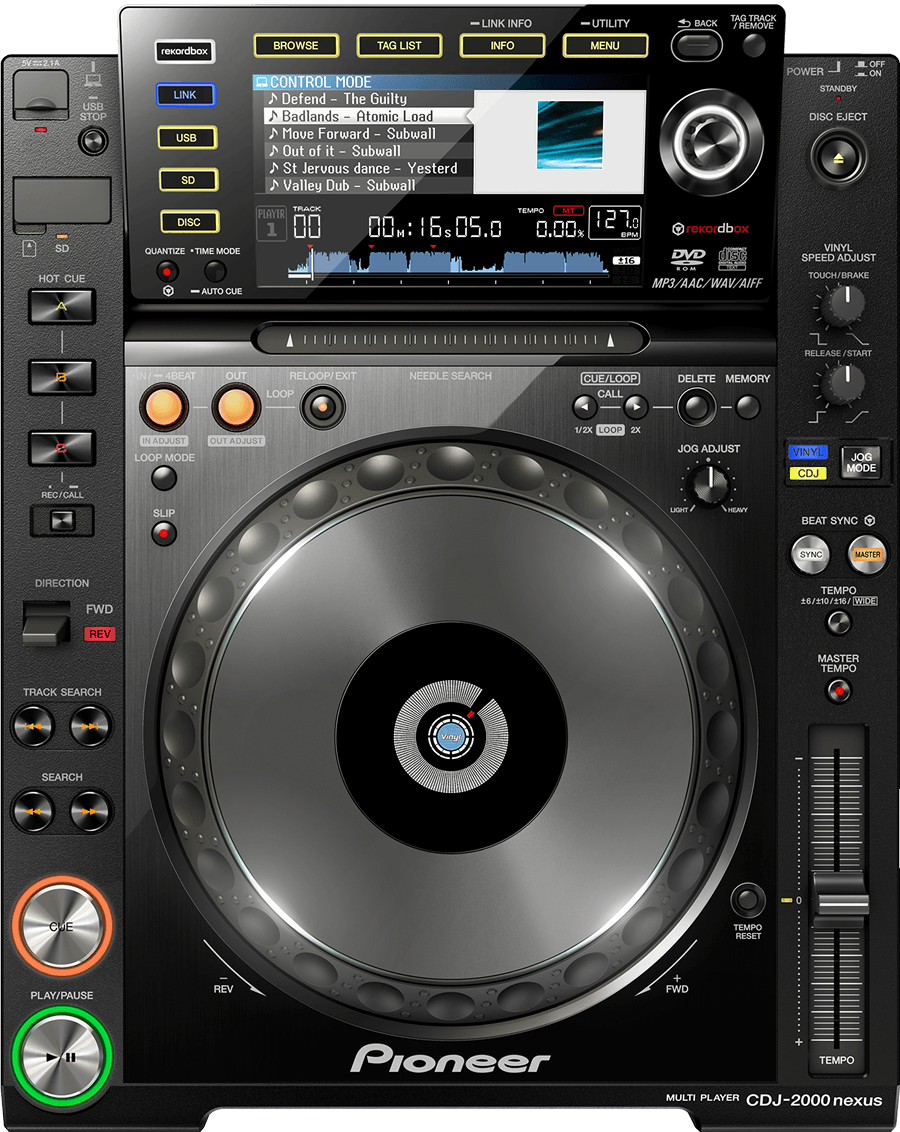Select track Move Forward - Subwall
This screenshot has height=1132, width=900.
click(x=369, y=134)
